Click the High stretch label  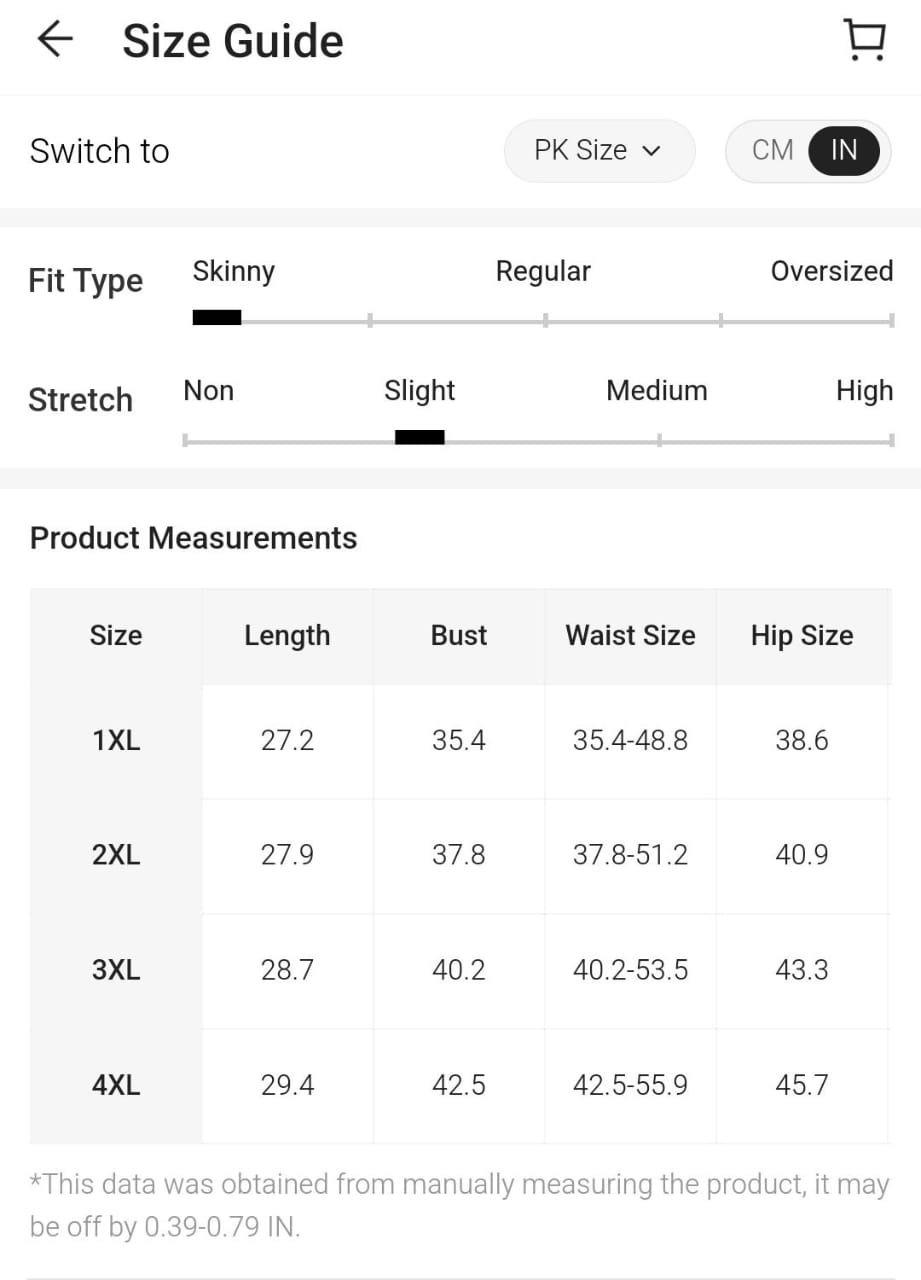864,391
